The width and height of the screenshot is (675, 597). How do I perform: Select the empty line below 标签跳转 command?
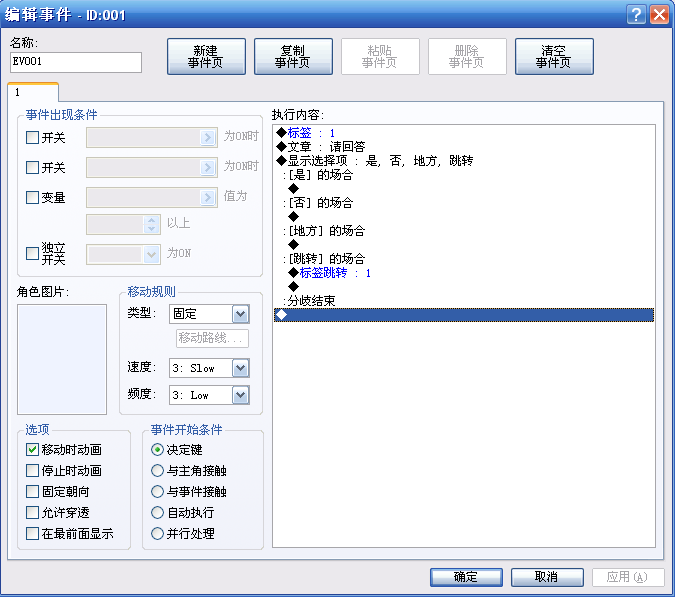click(464, 287)
